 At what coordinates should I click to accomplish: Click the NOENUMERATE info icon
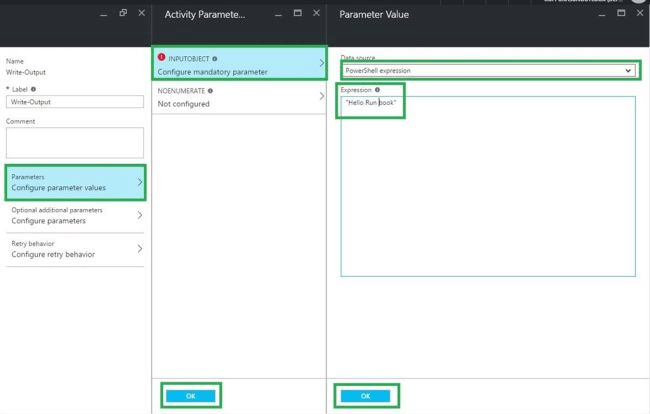(x=210, y=91)
